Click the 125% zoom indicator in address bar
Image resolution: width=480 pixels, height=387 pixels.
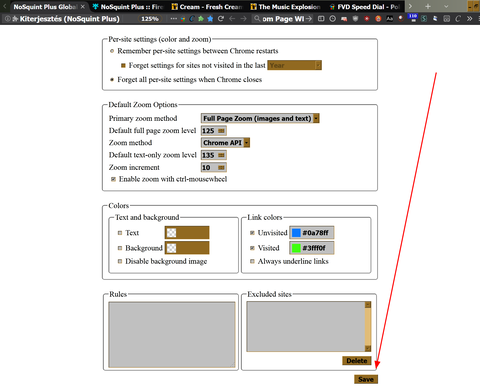pos(150,19)
